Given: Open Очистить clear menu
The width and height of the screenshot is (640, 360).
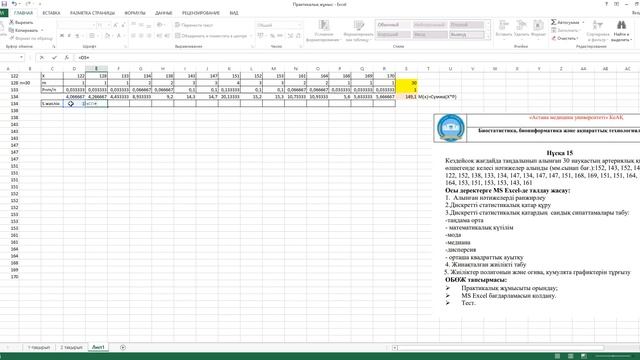Looking at the screenshot, I should 565,38.
